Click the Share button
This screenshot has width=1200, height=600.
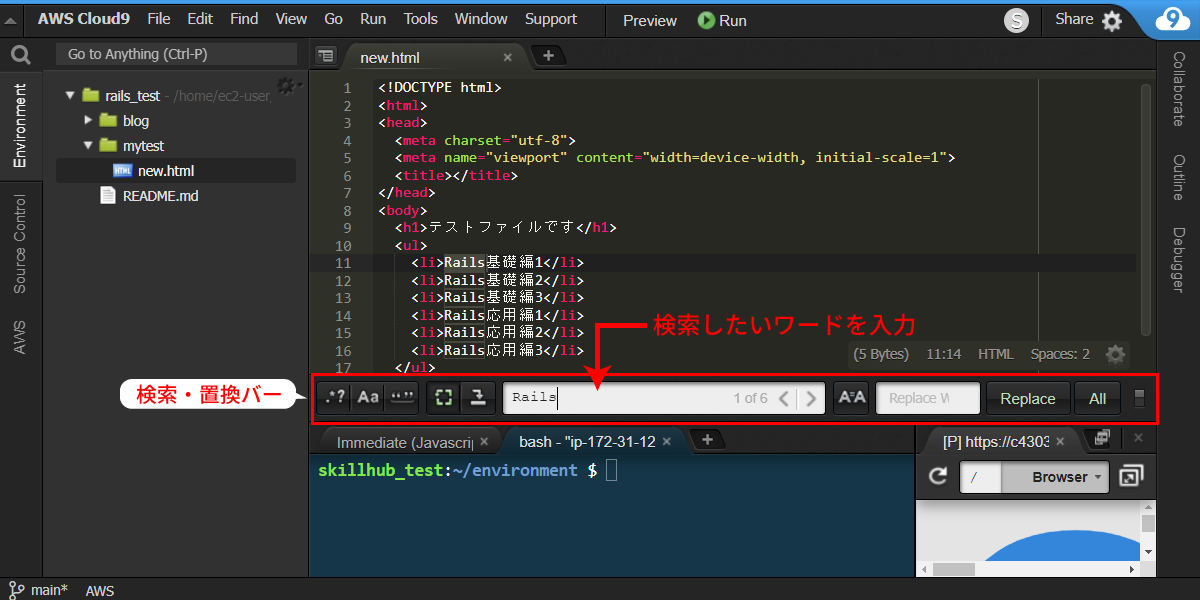1074,19
